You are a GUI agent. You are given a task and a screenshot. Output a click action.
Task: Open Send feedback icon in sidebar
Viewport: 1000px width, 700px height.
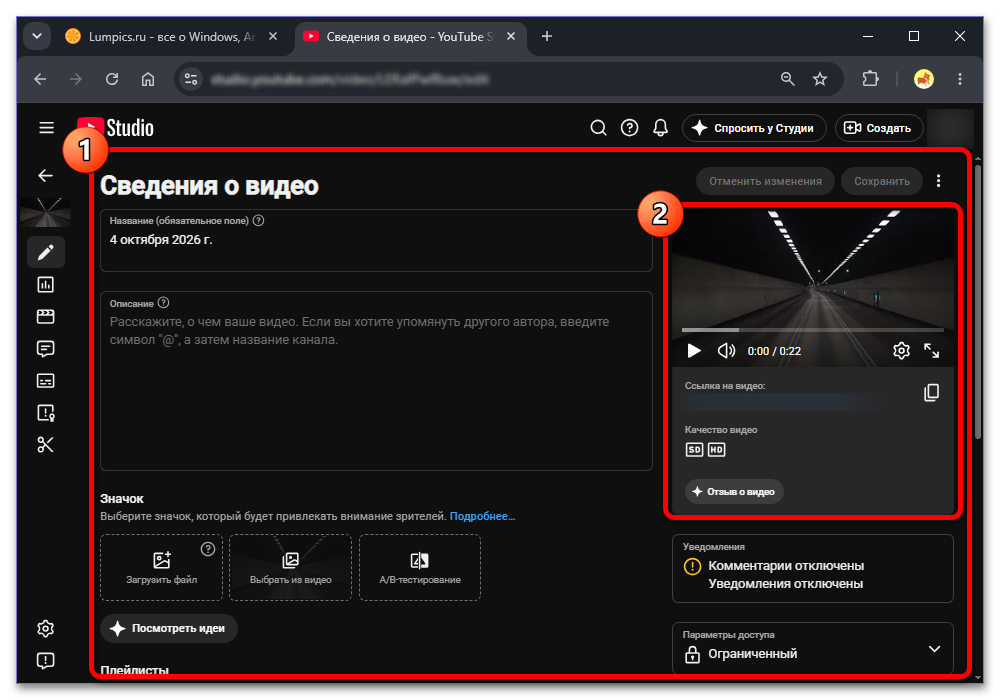[45, 660]
